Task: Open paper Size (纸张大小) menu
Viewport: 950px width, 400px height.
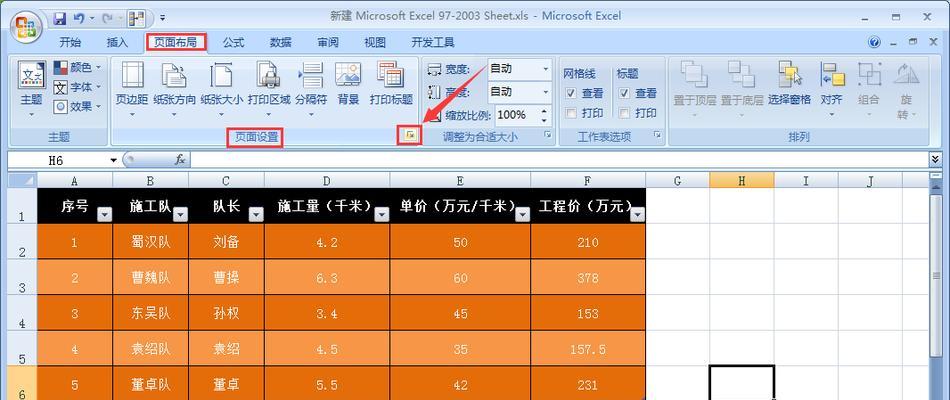Action: click(x=221, y=90)
